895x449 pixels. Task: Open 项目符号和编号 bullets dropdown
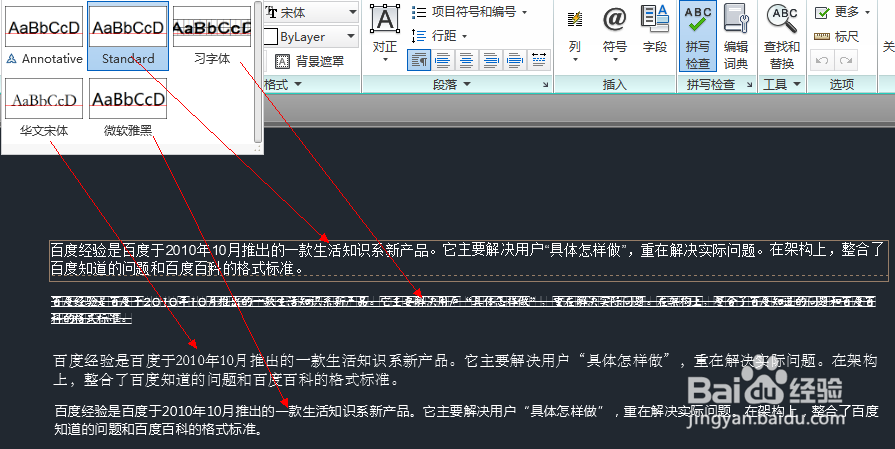click(469, 12)
